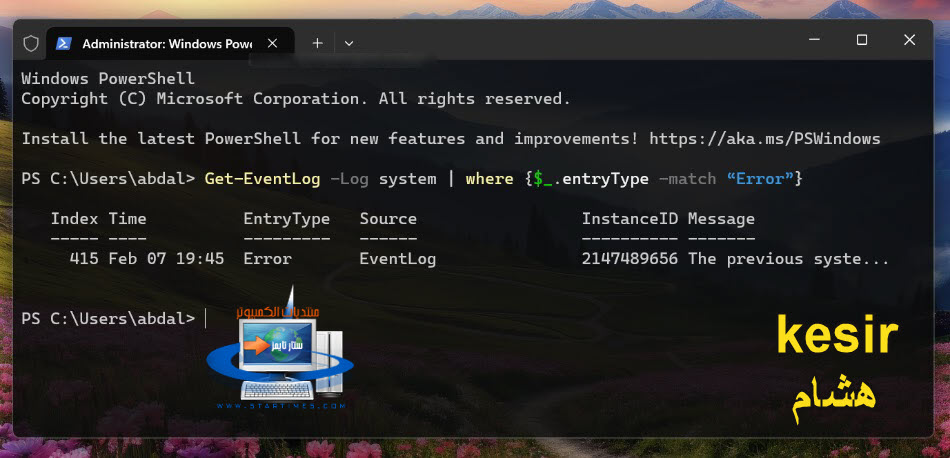Click the last PS C:\Users\abdal> prompt
The height and width of the screenshot is (458, 950).
(x=108, y=319)
